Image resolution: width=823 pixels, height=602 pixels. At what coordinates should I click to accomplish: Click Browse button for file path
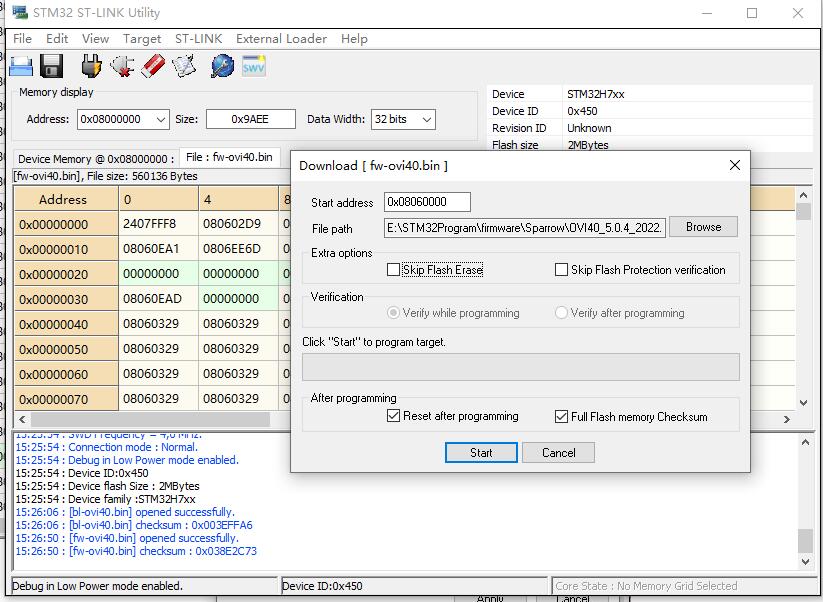[x=703, y=227]
